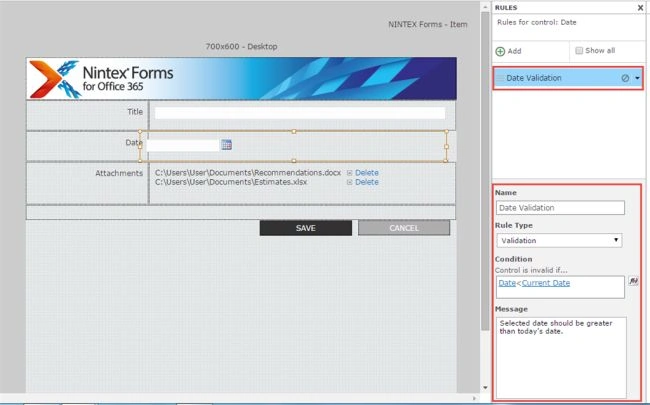This screenshot has width=650, height=405.
Task: Click the Date reference link in Condition
Action: click(x=507, y=283)
